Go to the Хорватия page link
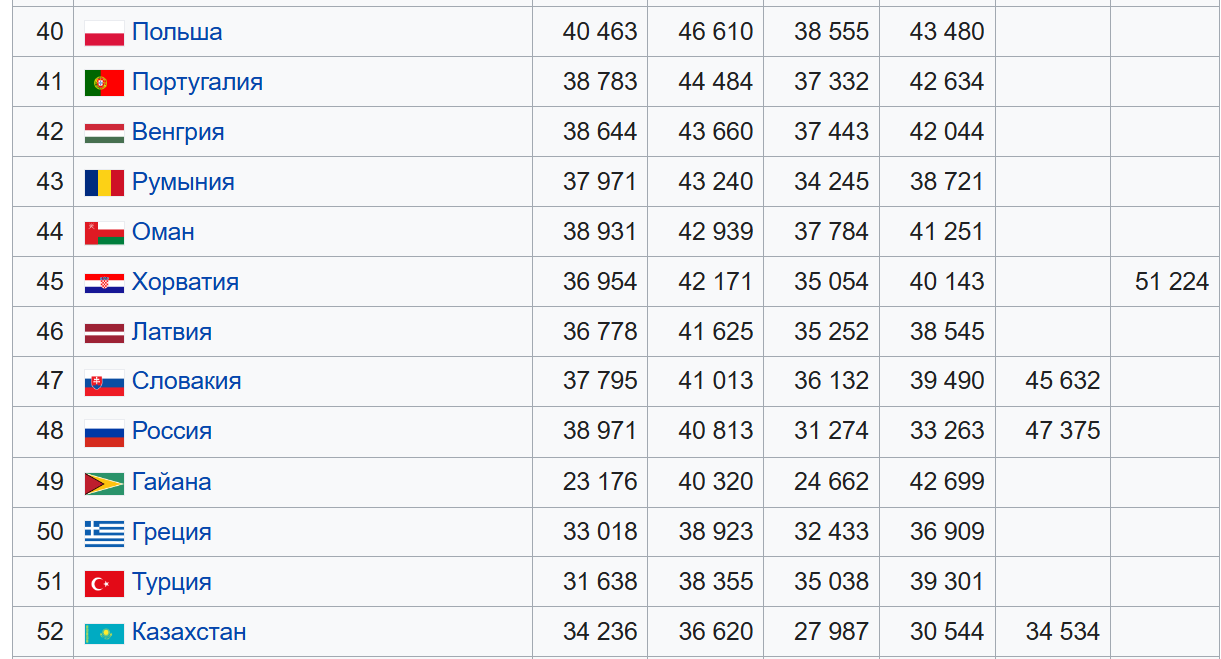Screen dimensions: 1221x659 [185, 282]
